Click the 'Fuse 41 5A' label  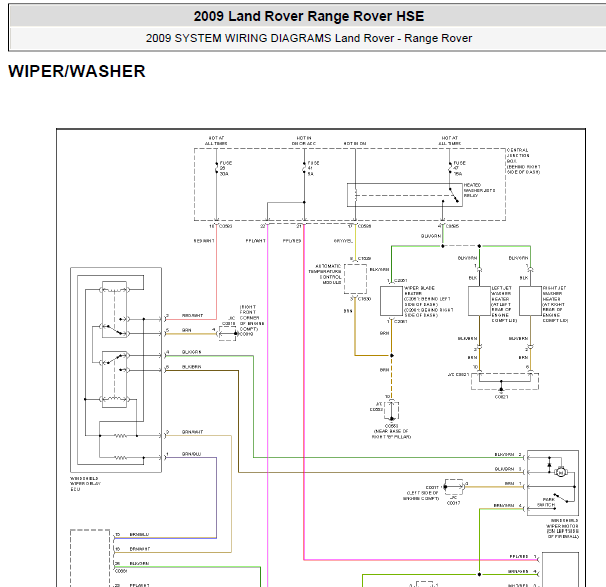pyautogui.click(x=313, y=168)
